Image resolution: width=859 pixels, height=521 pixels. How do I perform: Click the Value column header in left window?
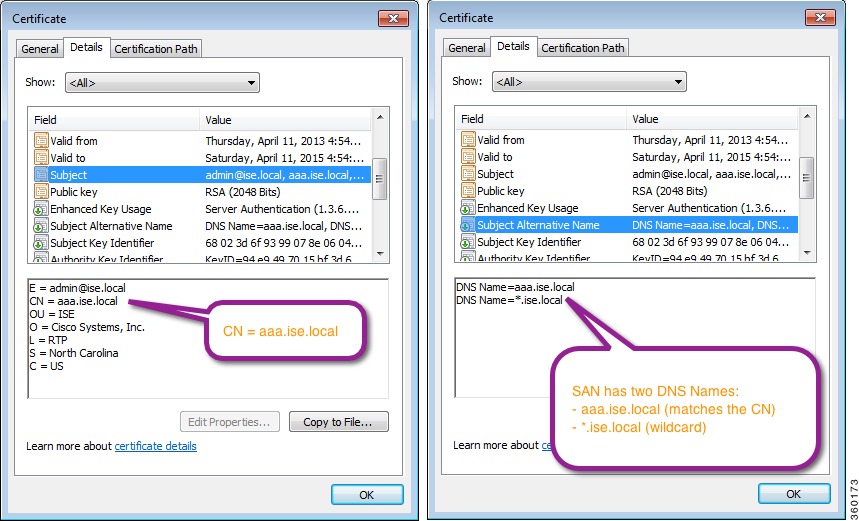coord(285,120)
